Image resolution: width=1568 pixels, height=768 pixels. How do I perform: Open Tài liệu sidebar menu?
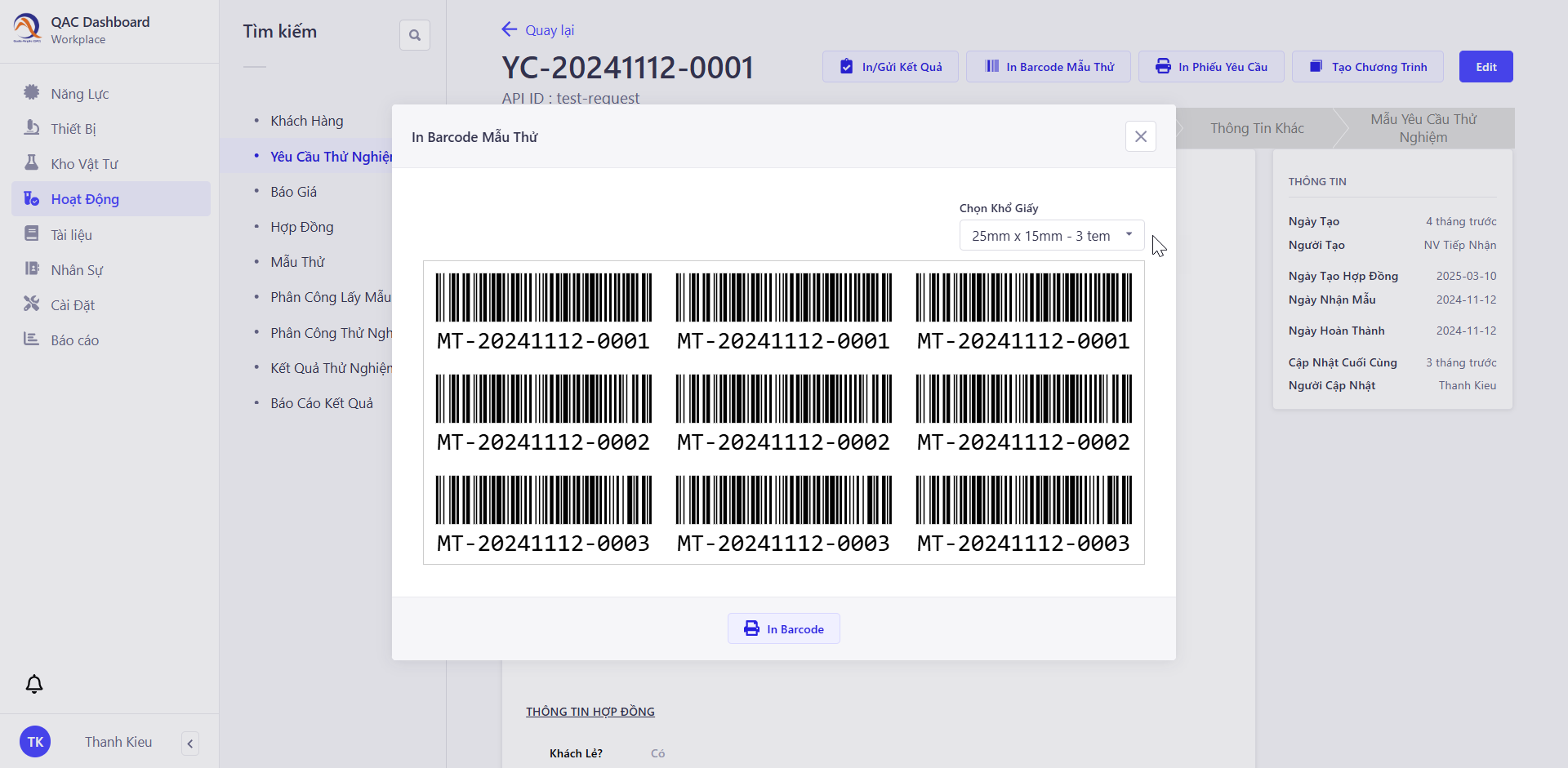tap(111, 234)
